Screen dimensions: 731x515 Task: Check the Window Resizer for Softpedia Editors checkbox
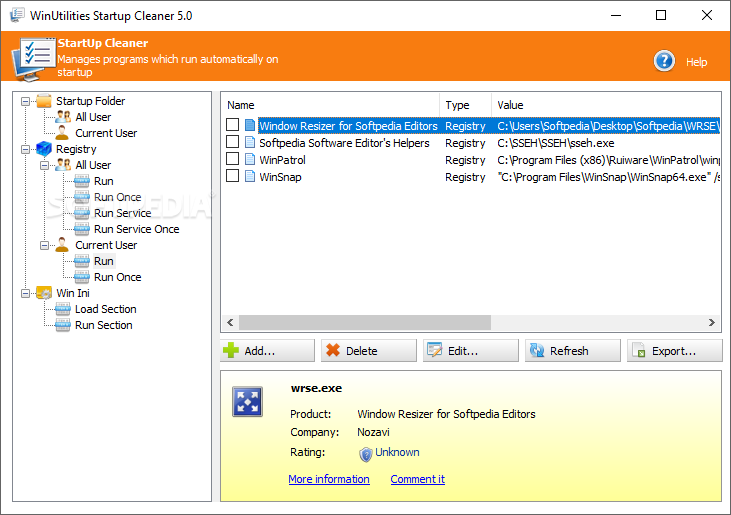232,124
